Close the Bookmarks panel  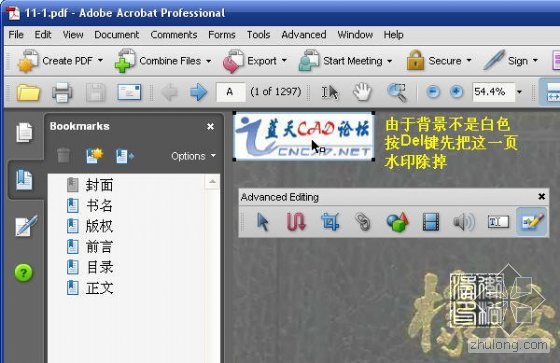pos(210,126)
